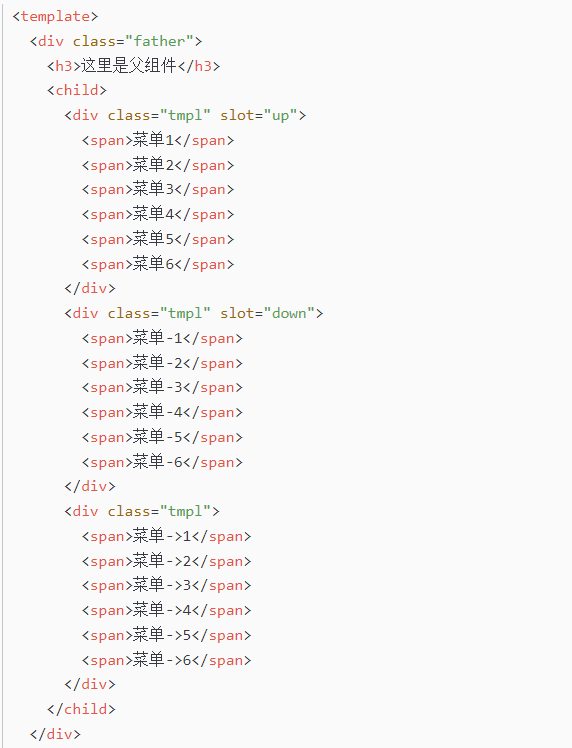
Task: Click the slot="down" attribute value
Action: coord(289,313)
